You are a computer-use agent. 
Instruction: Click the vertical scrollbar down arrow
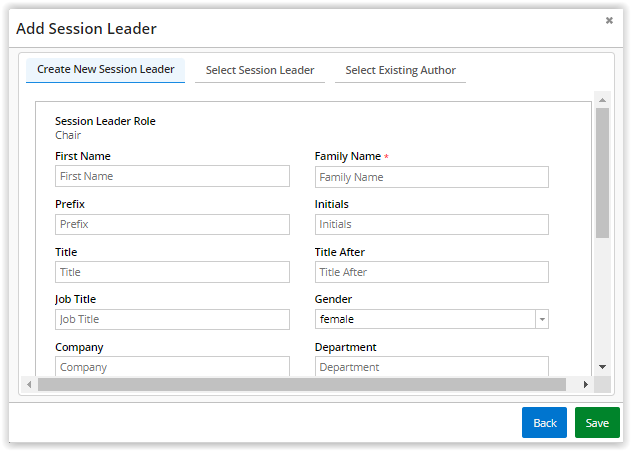point(602,367)
